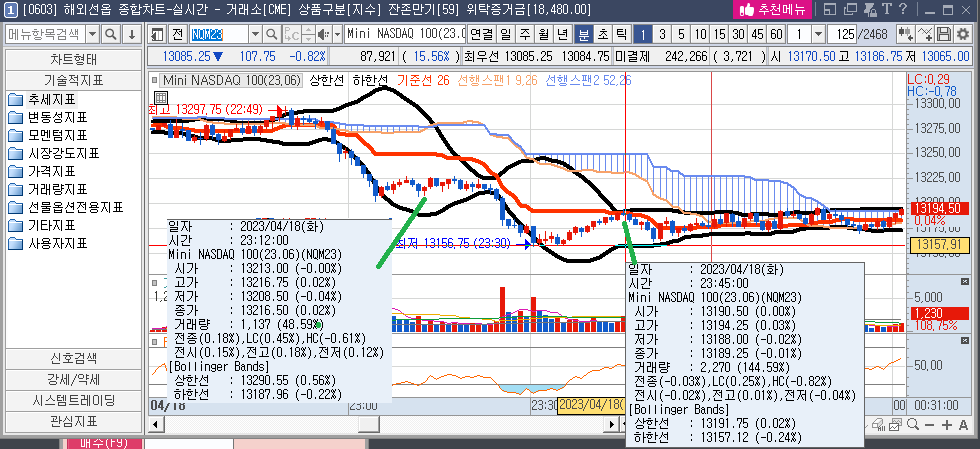Open the 기술적지표 section tab
This screenshot has width=980, height=449.
tap(74, 80)
